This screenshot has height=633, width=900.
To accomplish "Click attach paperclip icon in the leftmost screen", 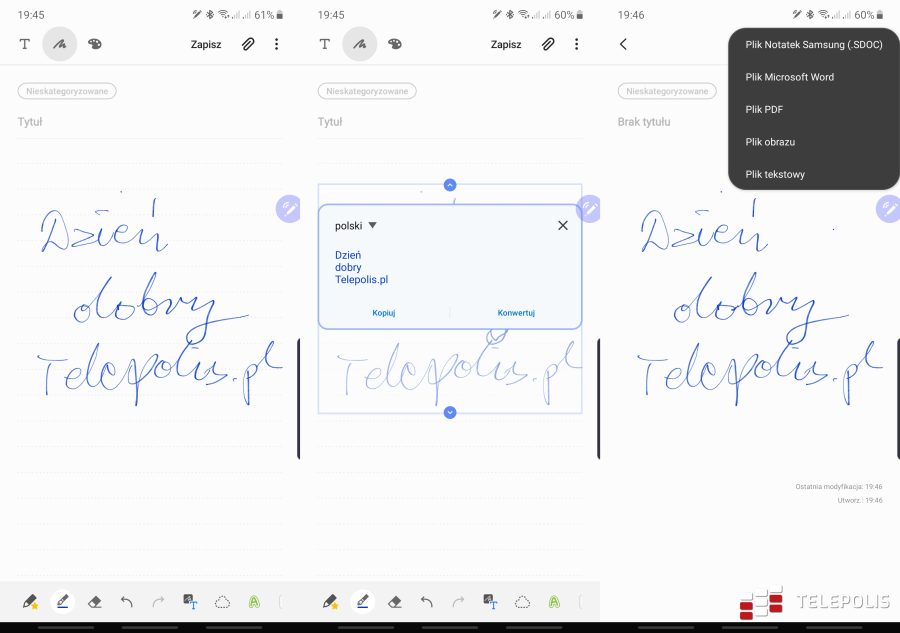I will (248, 44).
